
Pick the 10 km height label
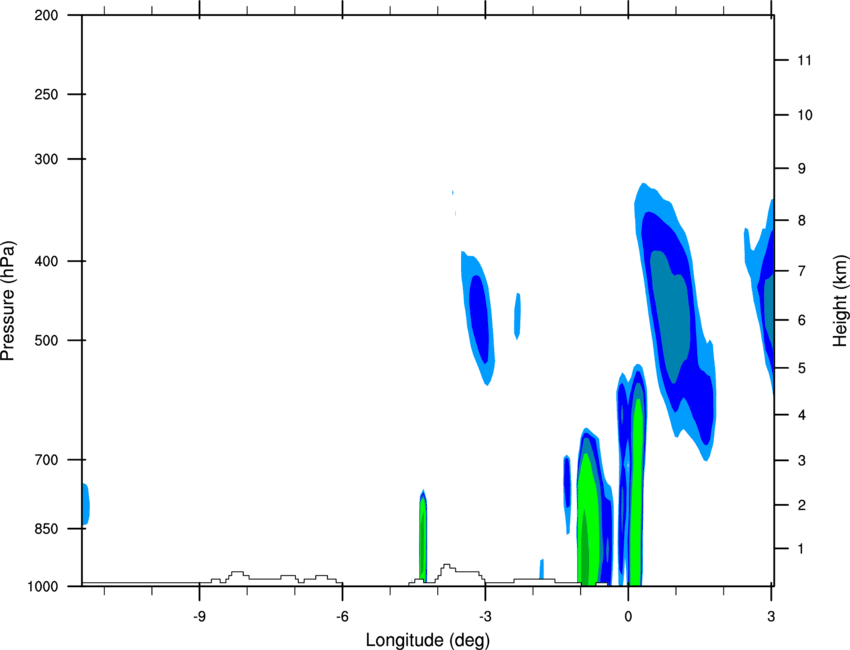click(x=804, y=115)
